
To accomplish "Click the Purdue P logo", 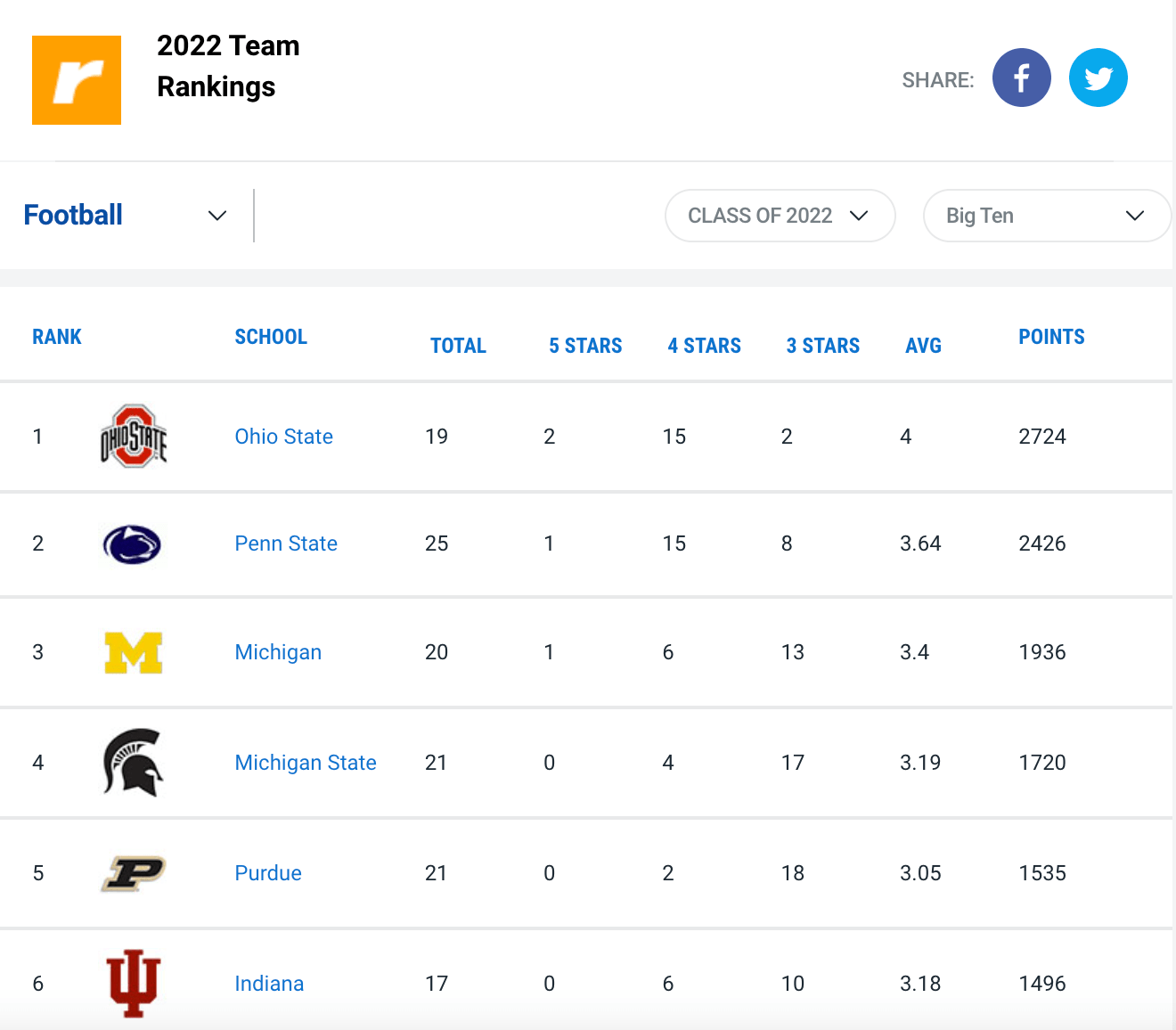I will click(132, 873).
